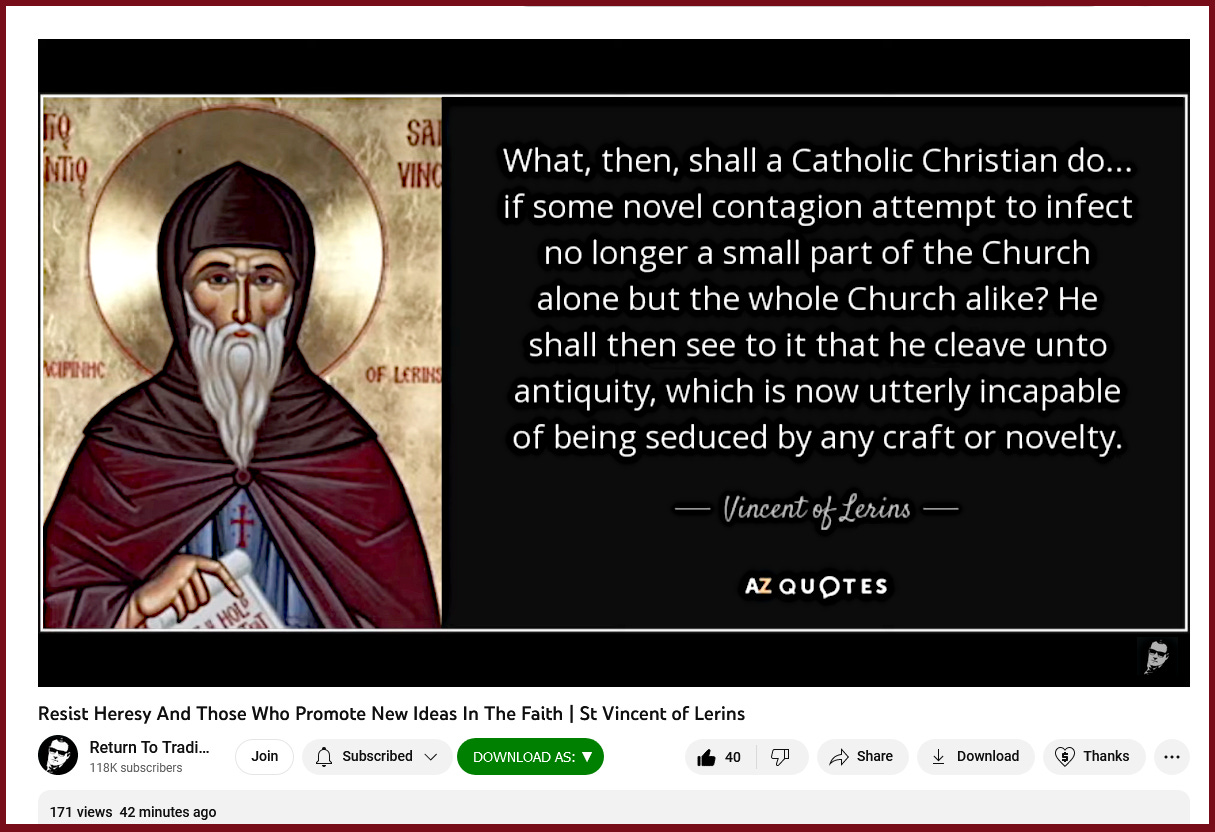The width and height of the screenshot is (1215, 832).
Task: Click the '40' like count
Action: (733, 757)
